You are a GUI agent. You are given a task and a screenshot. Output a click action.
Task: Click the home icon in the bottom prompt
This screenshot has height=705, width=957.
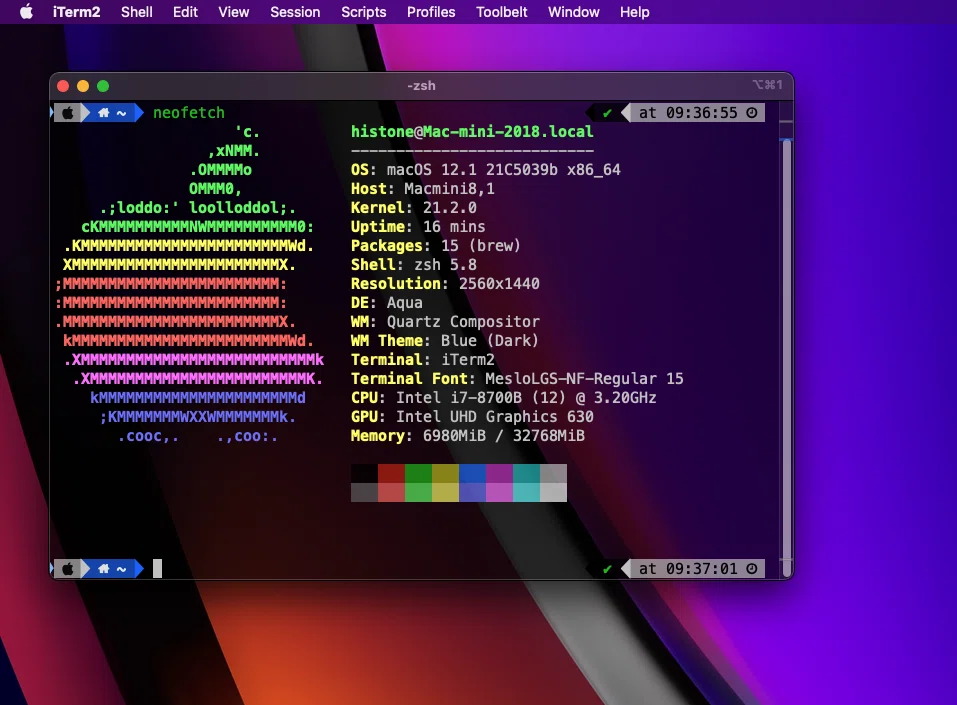(x=104, y=569)
